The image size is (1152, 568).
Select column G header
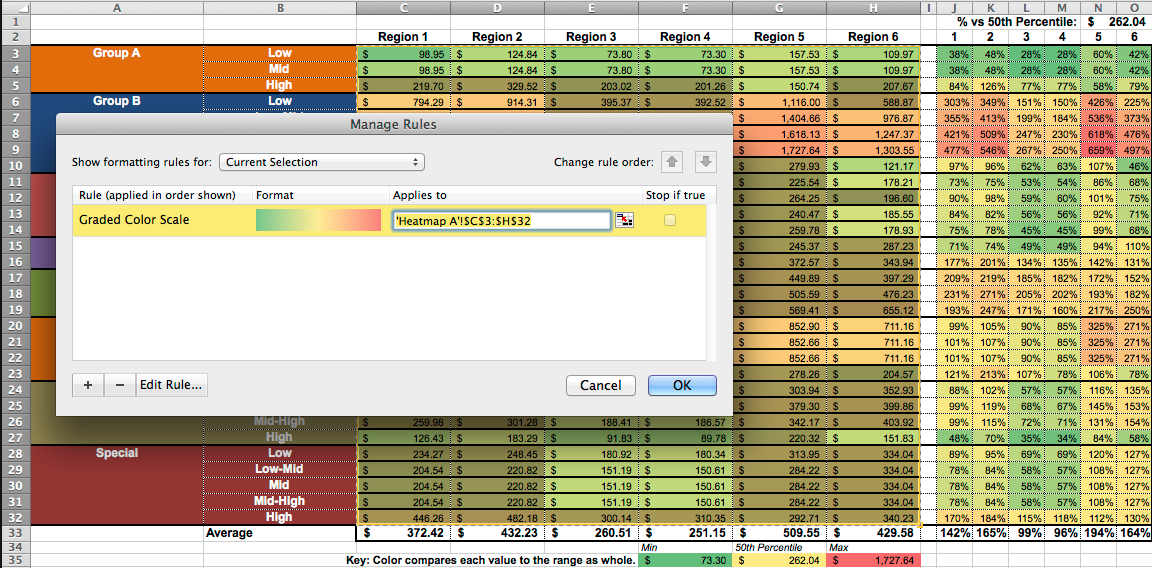[779, 7]
